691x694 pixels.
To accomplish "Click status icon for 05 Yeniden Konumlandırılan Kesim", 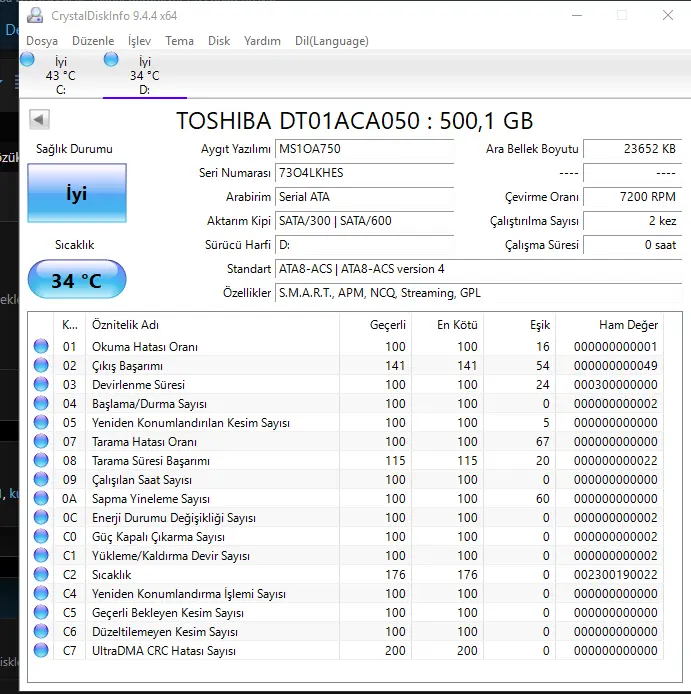I will [41, 422].
